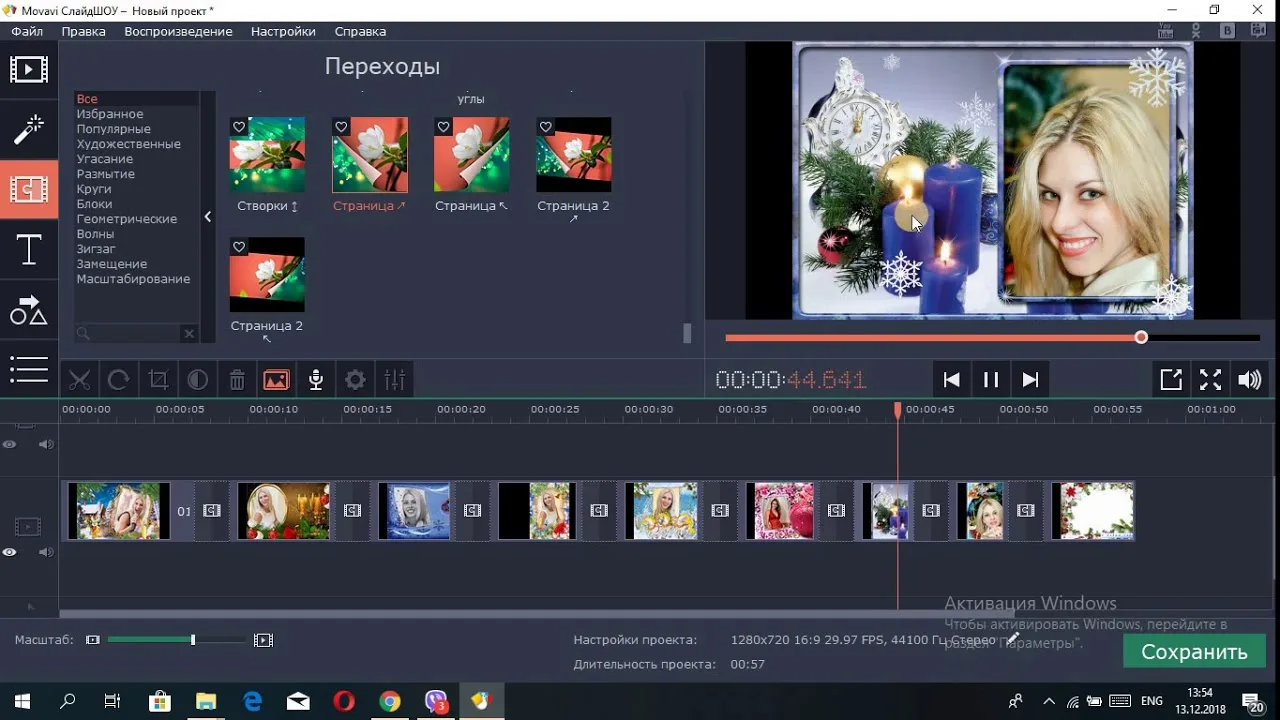Click the YouTube icon at top right

[x=1165, y=31]
